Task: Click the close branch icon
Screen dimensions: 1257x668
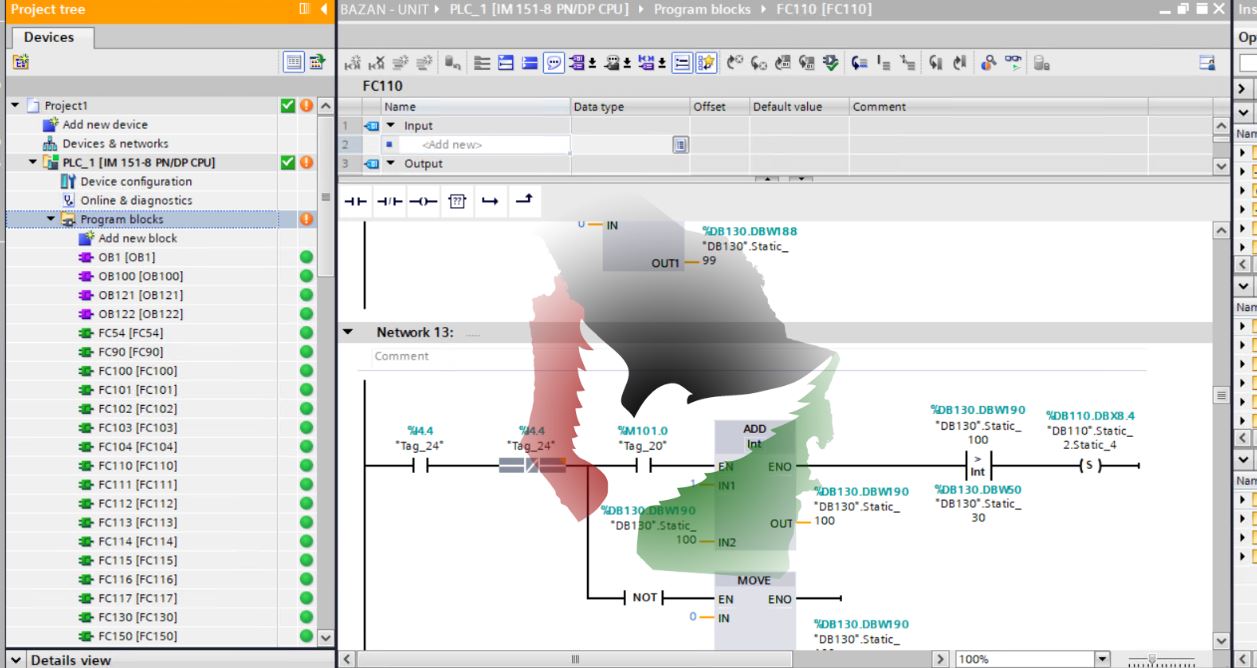Action: (x=523, y=201)
